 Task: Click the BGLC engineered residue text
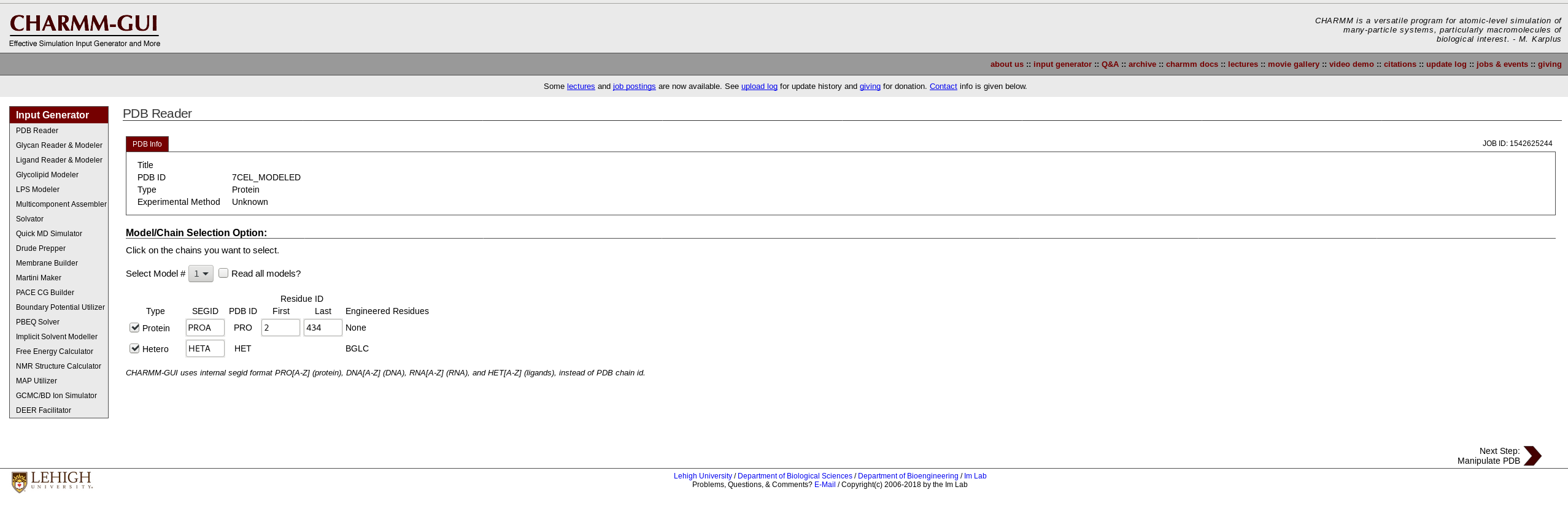coord(357,348)
